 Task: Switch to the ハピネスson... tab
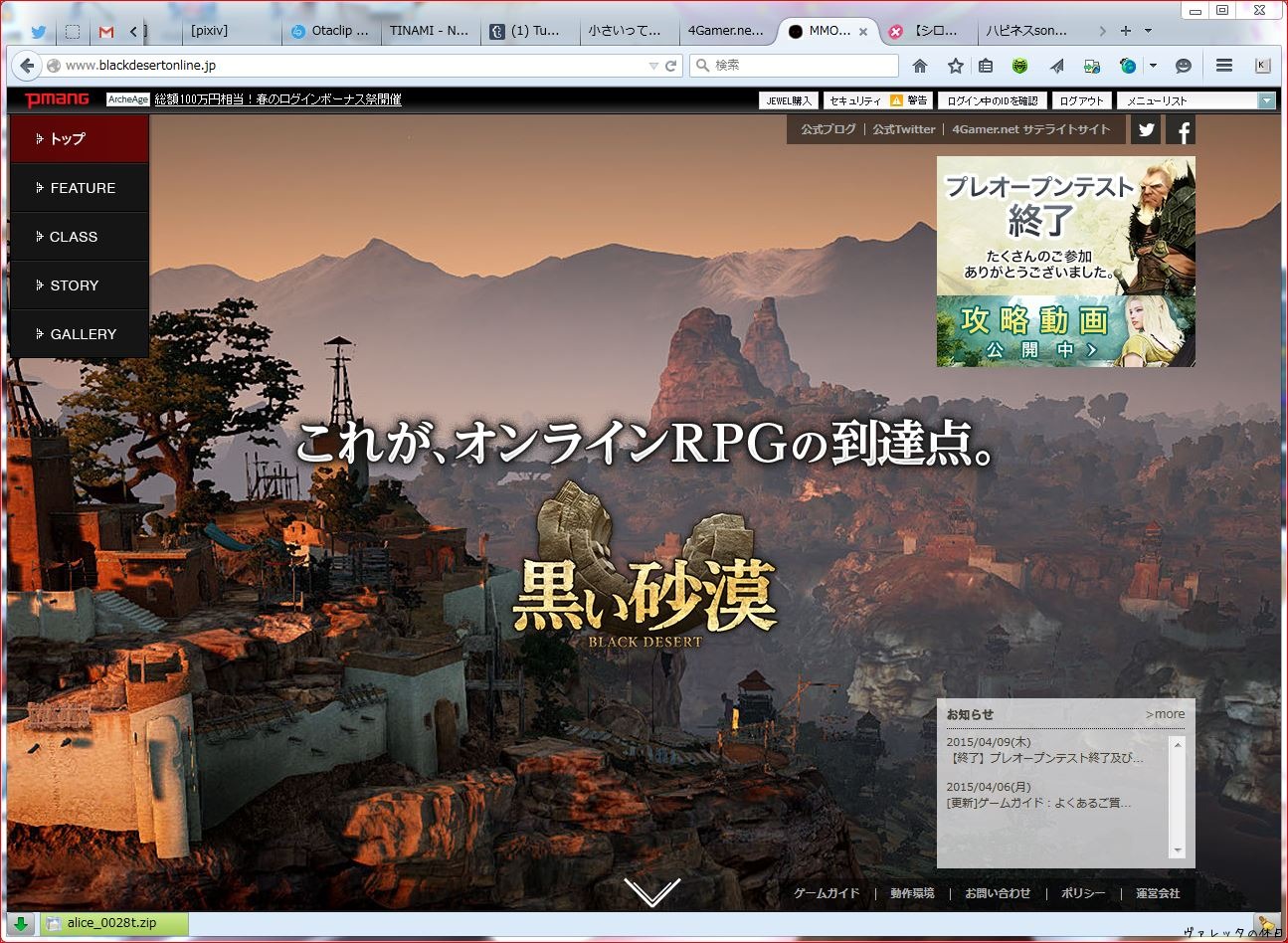(1028, 31)
